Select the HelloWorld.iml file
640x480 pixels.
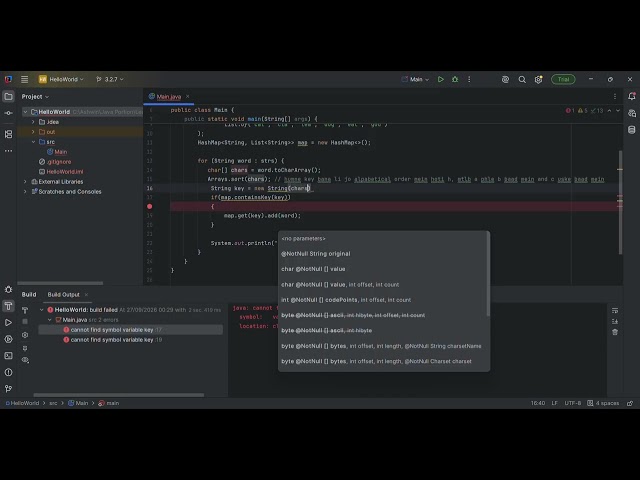point(65,172)
